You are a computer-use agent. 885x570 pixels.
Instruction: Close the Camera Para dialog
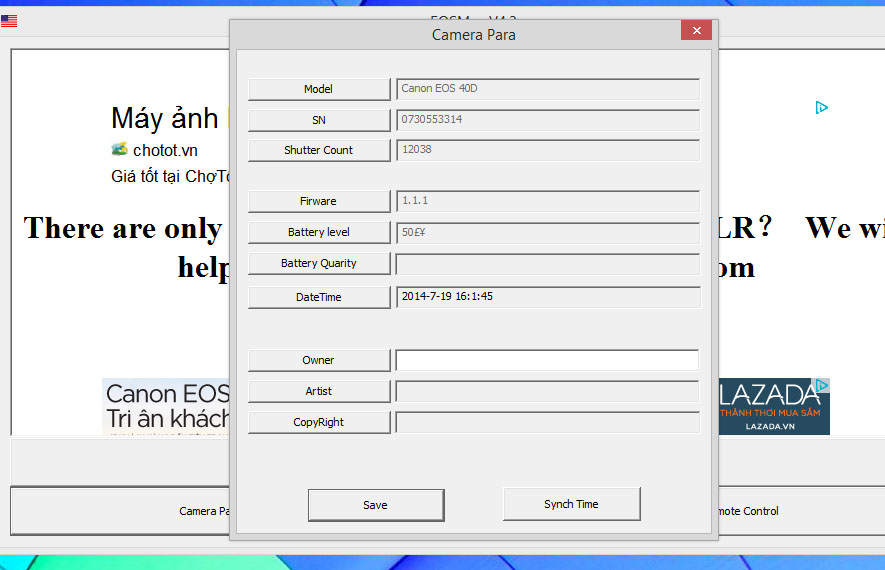(696, 30)
